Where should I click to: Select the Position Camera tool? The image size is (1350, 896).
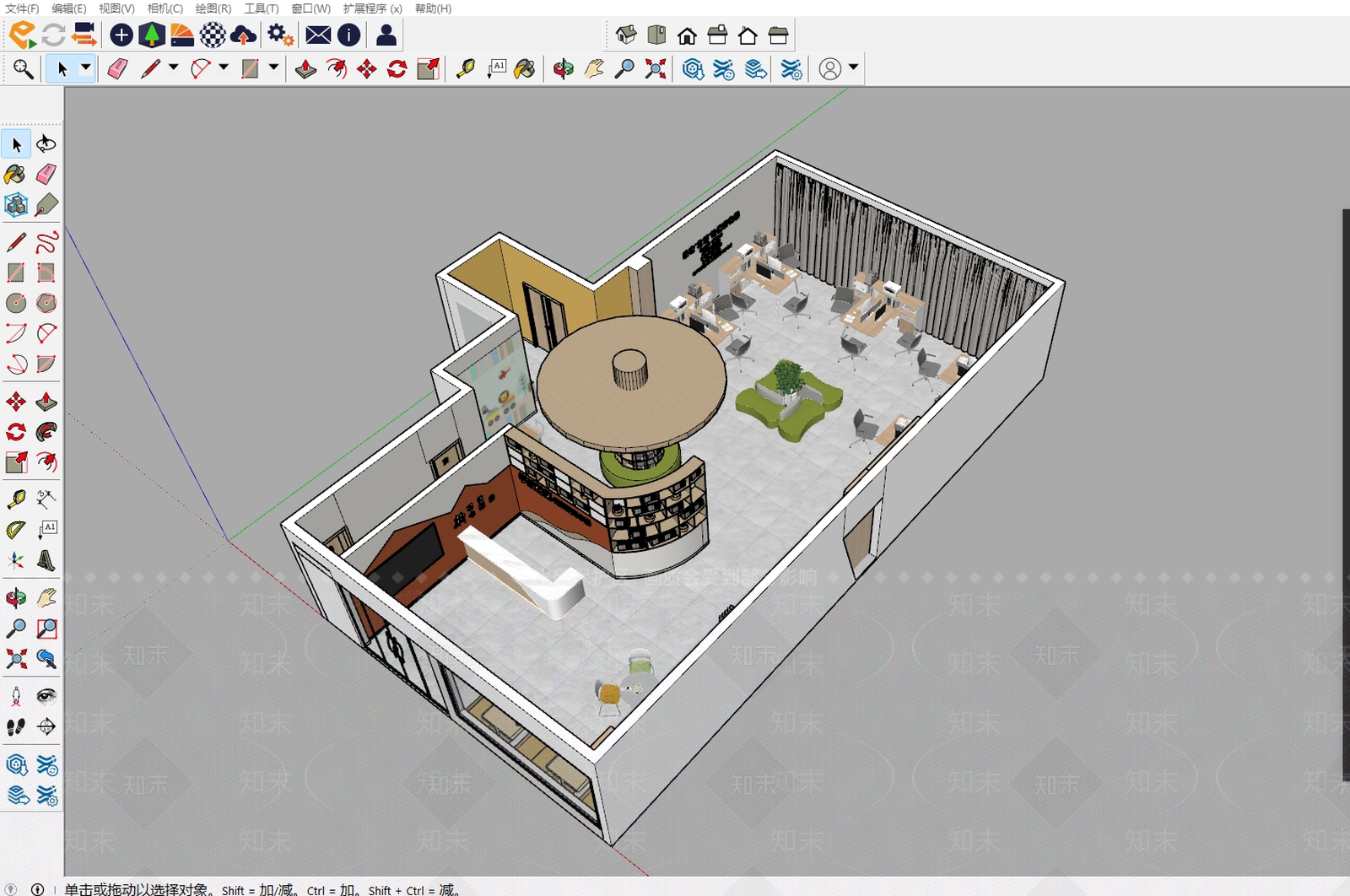click(x=15, y=696)
